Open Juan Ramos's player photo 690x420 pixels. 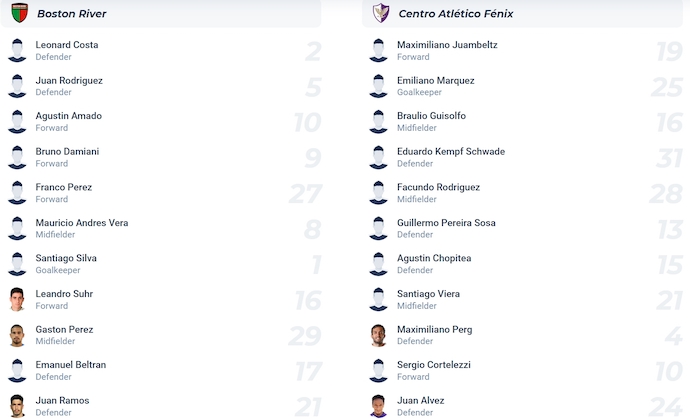point(17,406)
